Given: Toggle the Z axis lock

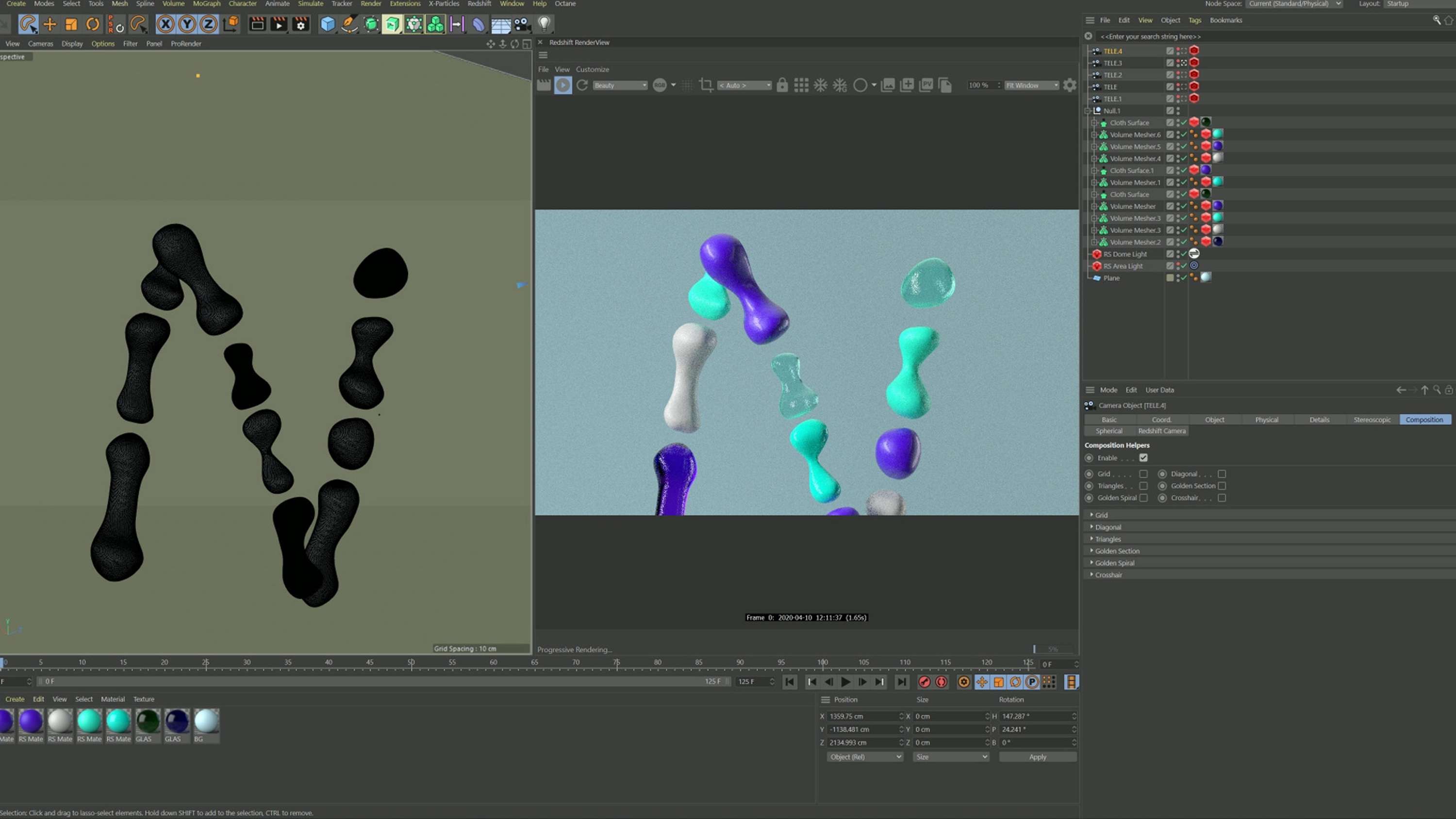Looking at the screenshot, I should (x=208, y=24).
